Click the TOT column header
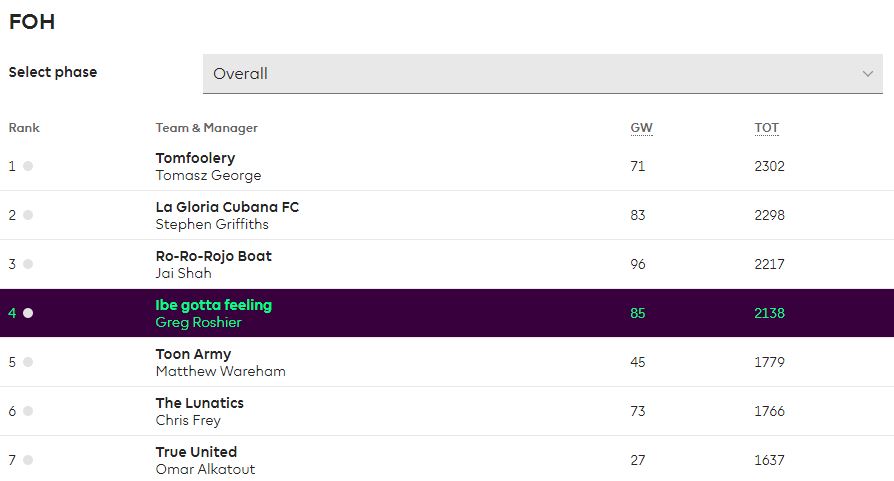The height and width of the screenshot is (481, 894). 766,128
